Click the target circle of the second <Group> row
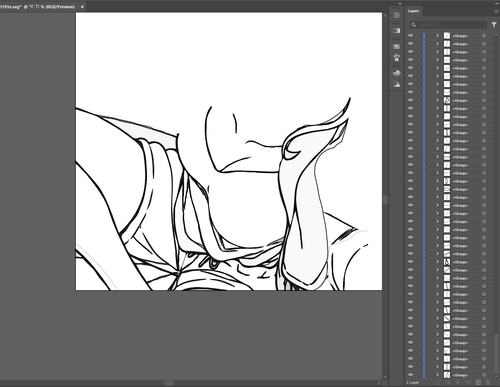Screen dimensions: 500x387 click(x=484, y=44)
